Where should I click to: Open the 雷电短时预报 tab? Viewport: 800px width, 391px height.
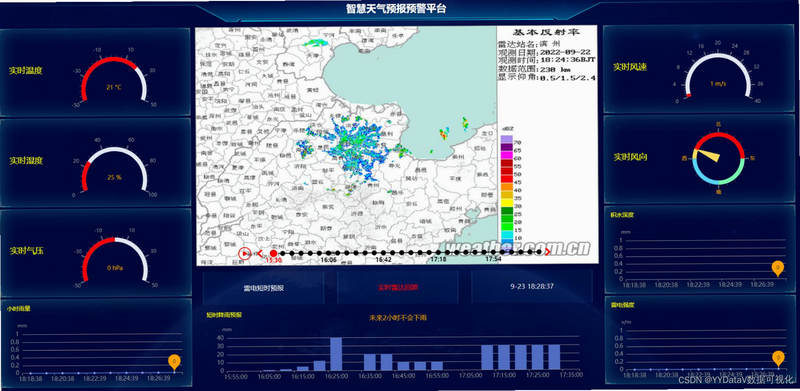tap(263, 288)
